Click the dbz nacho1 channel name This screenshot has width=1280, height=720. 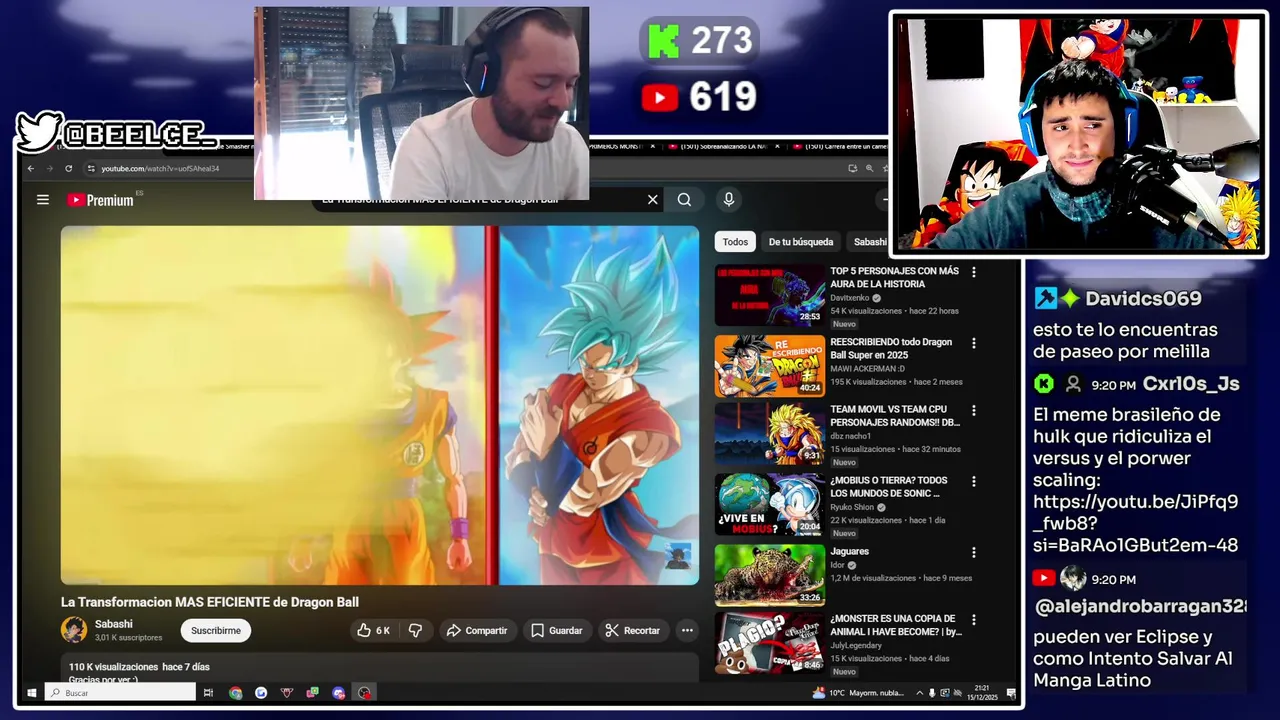pos(850,436)
